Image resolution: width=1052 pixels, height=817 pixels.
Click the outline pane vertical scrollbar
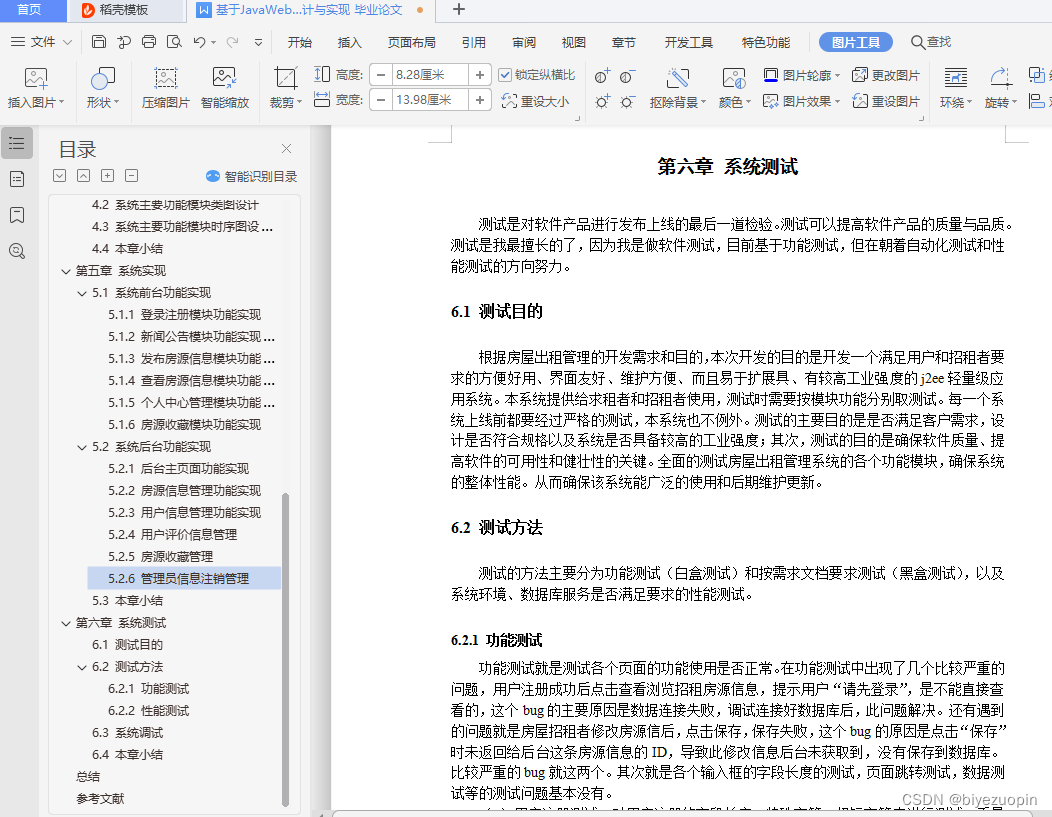pyautogui.click(x=286, y=649)
